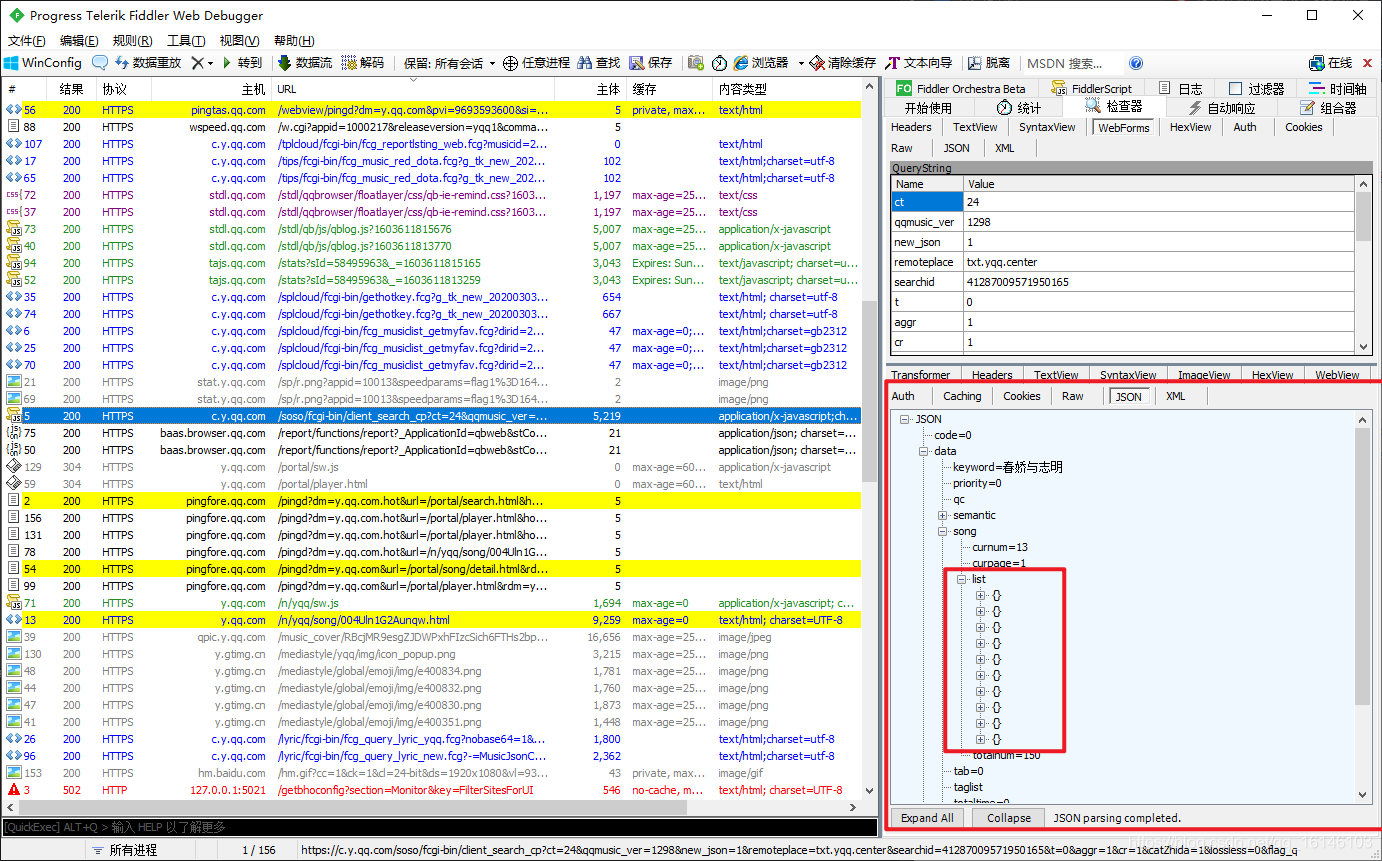Click the 浏览器 browser launch button
The height and width of the screenshot is (861, 1382).
click(761, 63)
